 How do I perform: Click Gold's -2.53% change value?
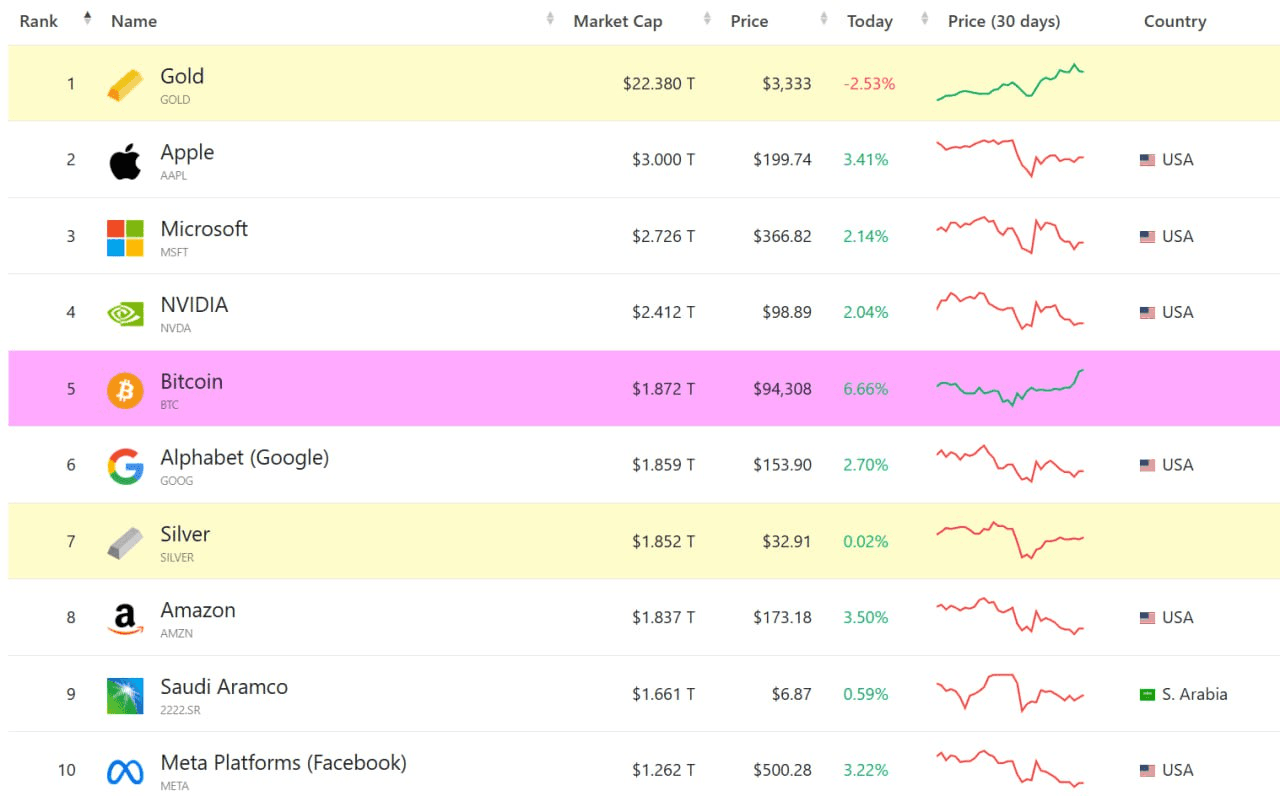869,84
